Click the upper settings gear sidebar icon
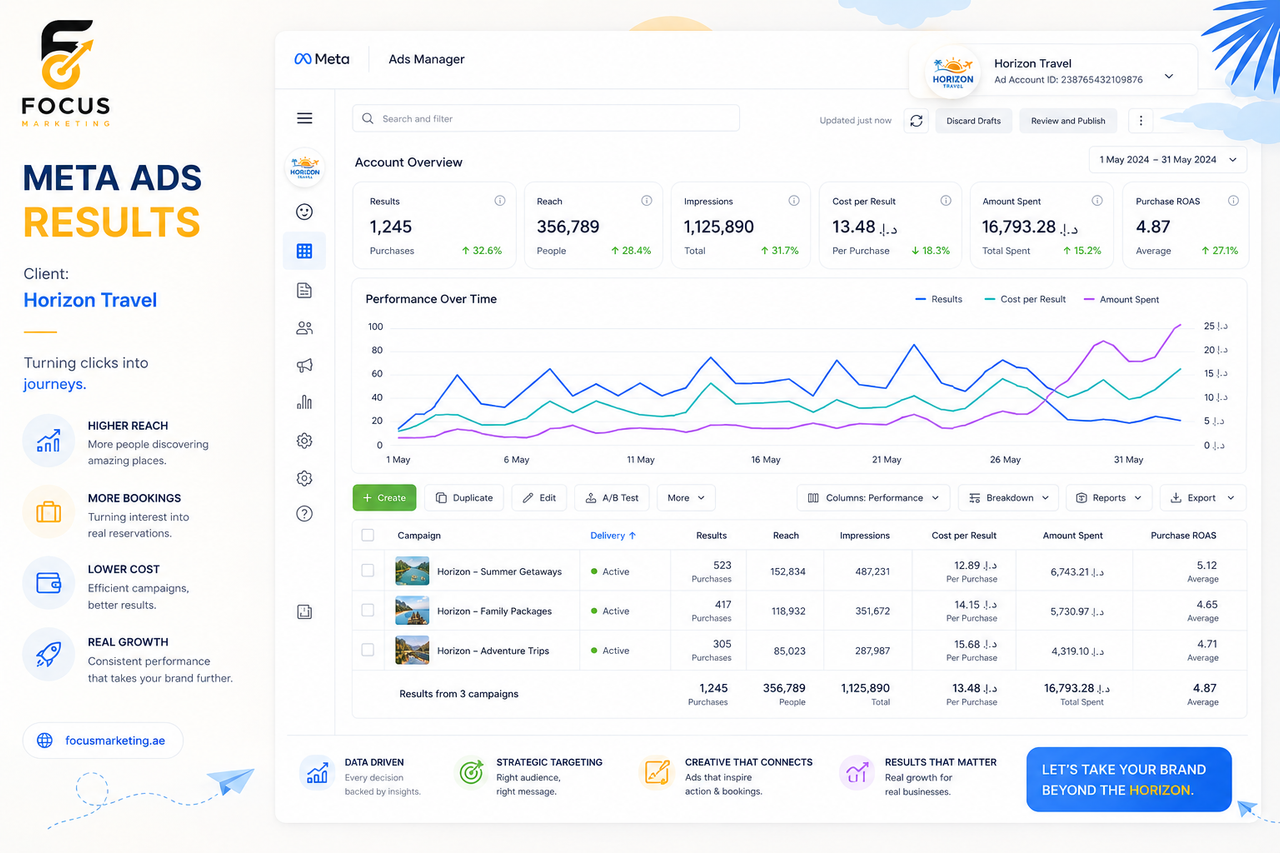 click(305, 441)
